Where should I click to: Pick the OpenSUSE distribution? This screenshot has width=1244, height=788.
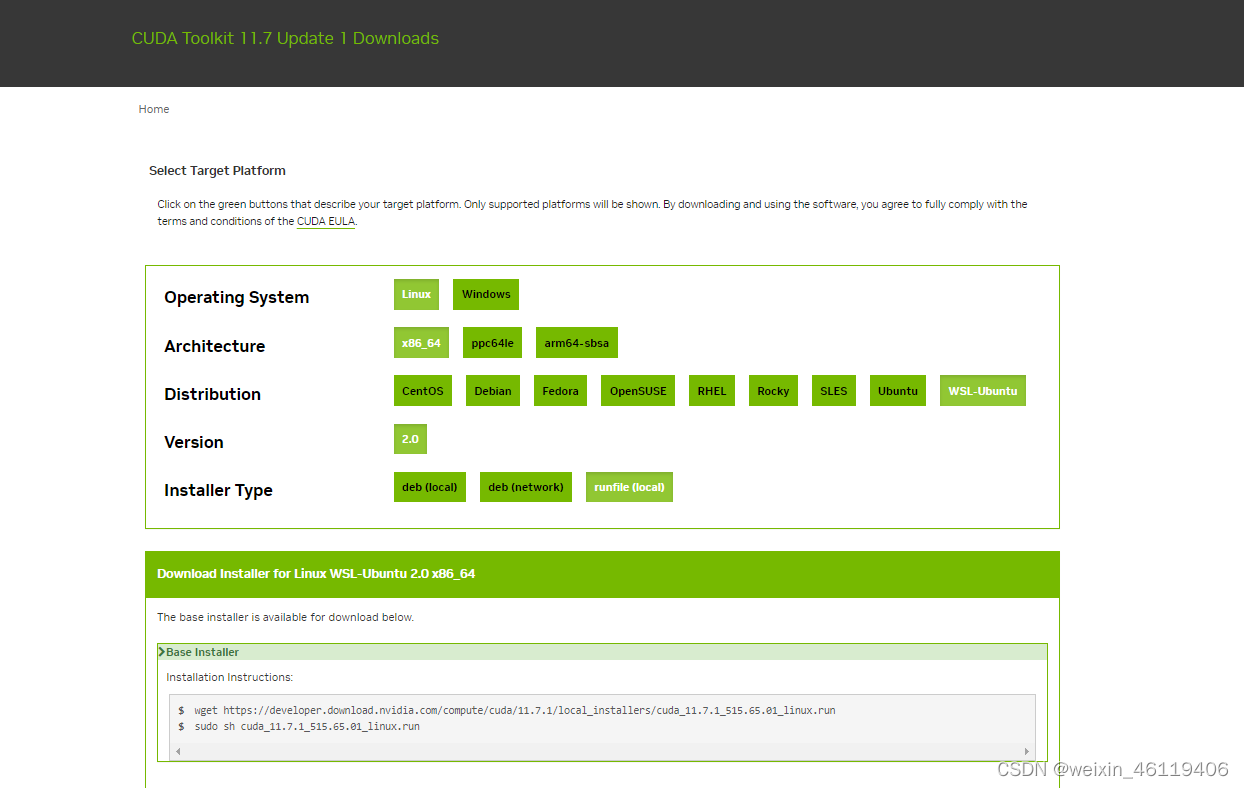pyautogui.click(x=638, y=391)
